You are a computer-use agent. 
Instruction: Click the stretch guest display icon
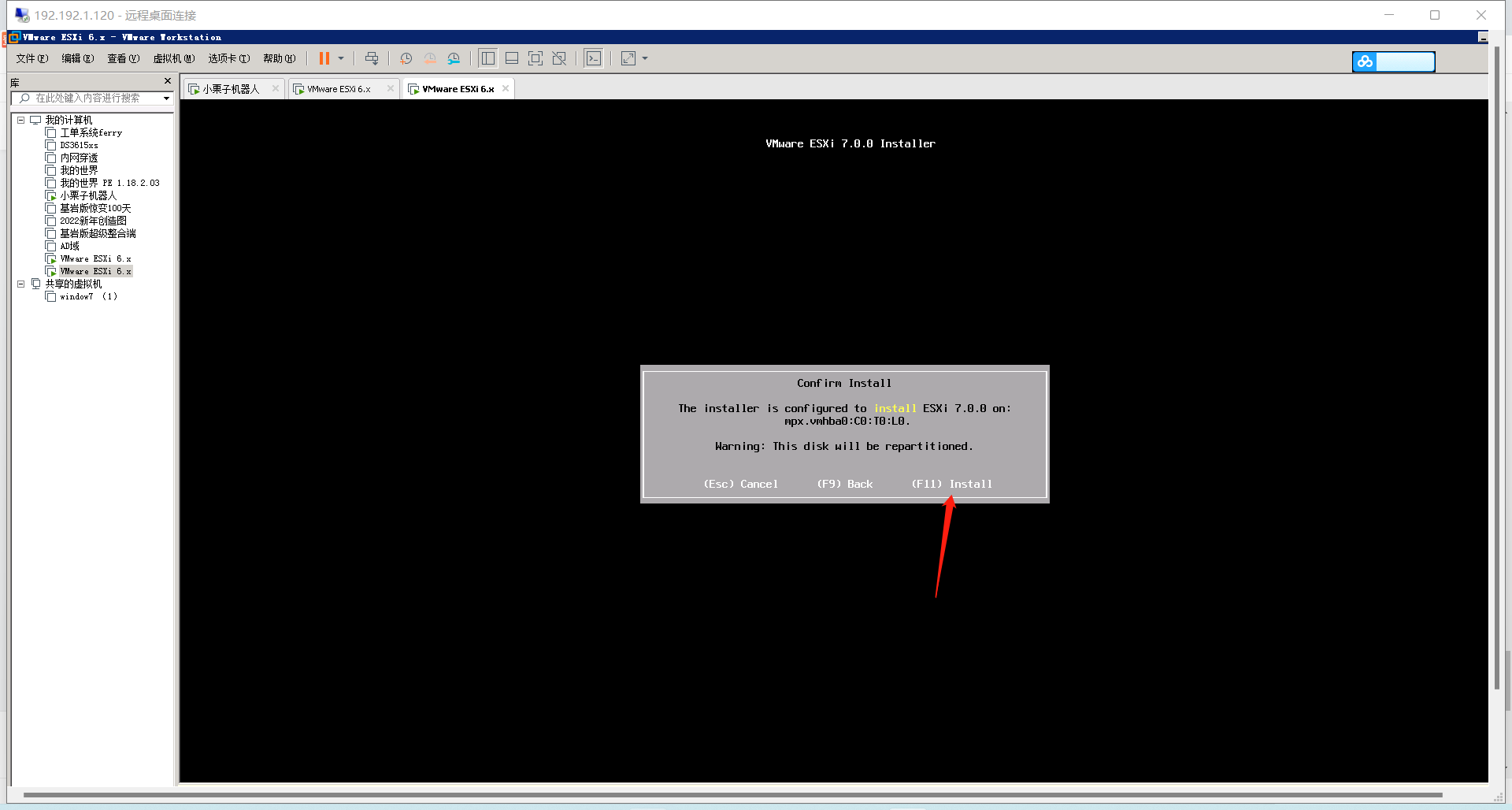628,58
